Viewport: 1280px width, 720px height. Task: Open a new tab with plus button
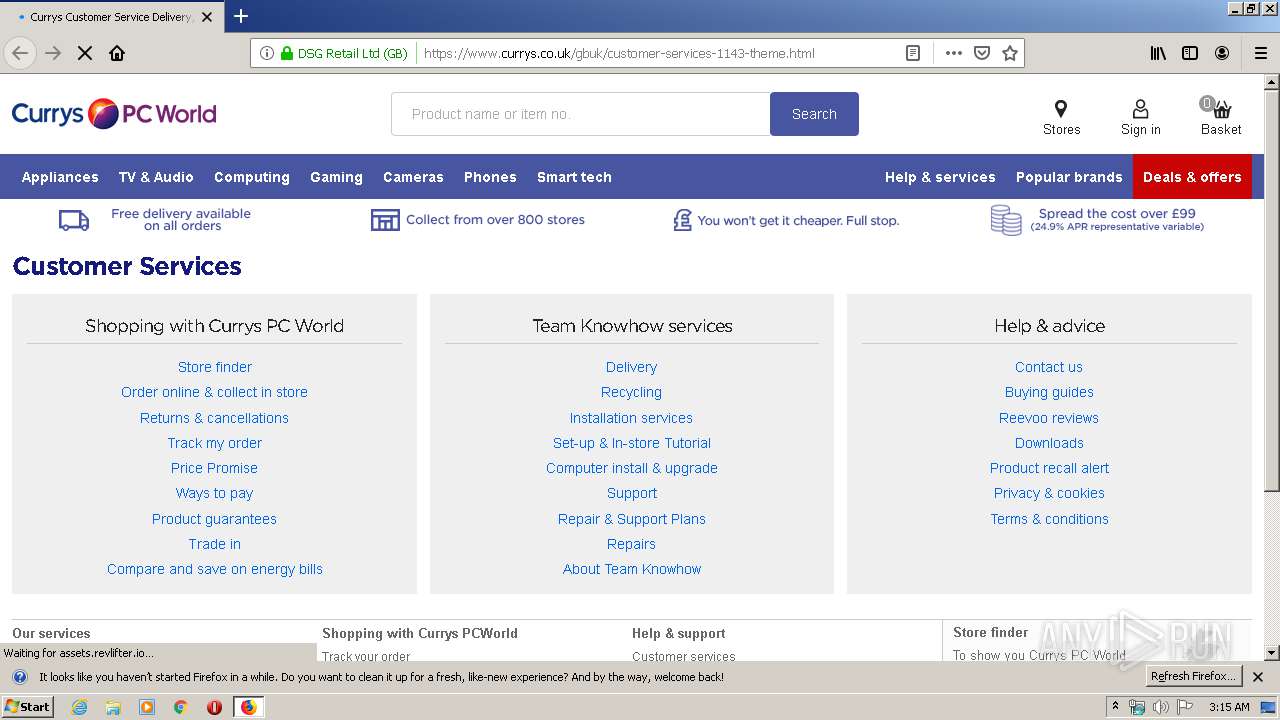(x=241, y=16)
